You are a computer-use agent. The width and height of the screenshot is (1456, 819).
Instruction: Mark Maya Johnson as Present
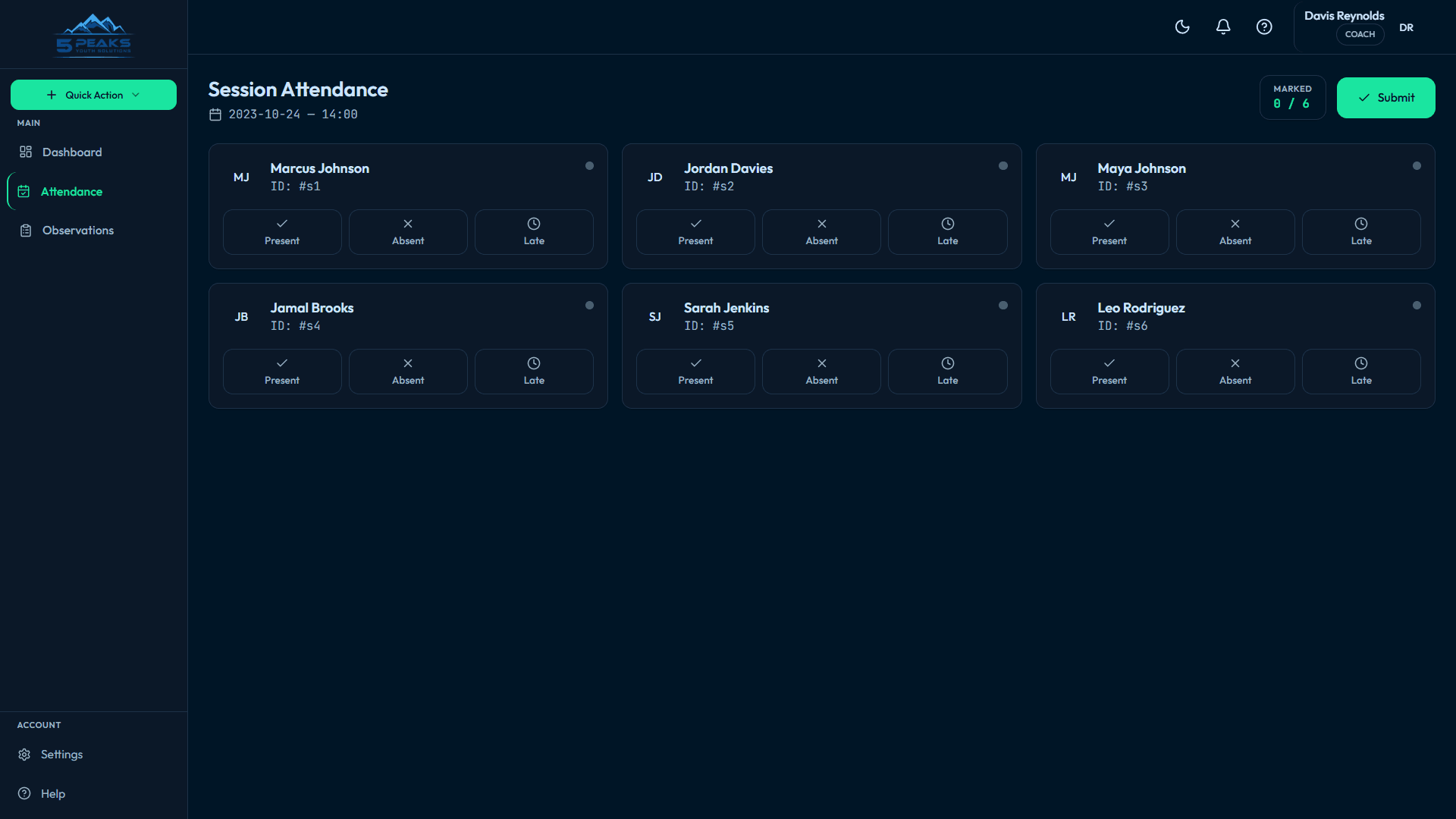pos(1109,232)
